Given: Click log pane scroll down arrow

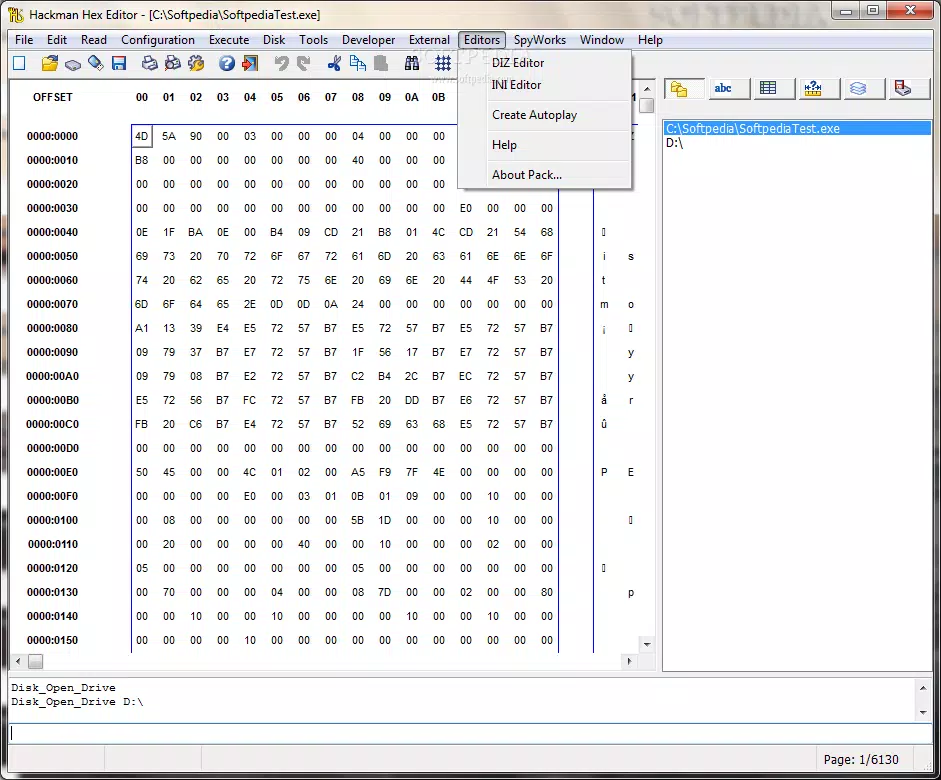Looking at the screenshot, I should (923, 713).
